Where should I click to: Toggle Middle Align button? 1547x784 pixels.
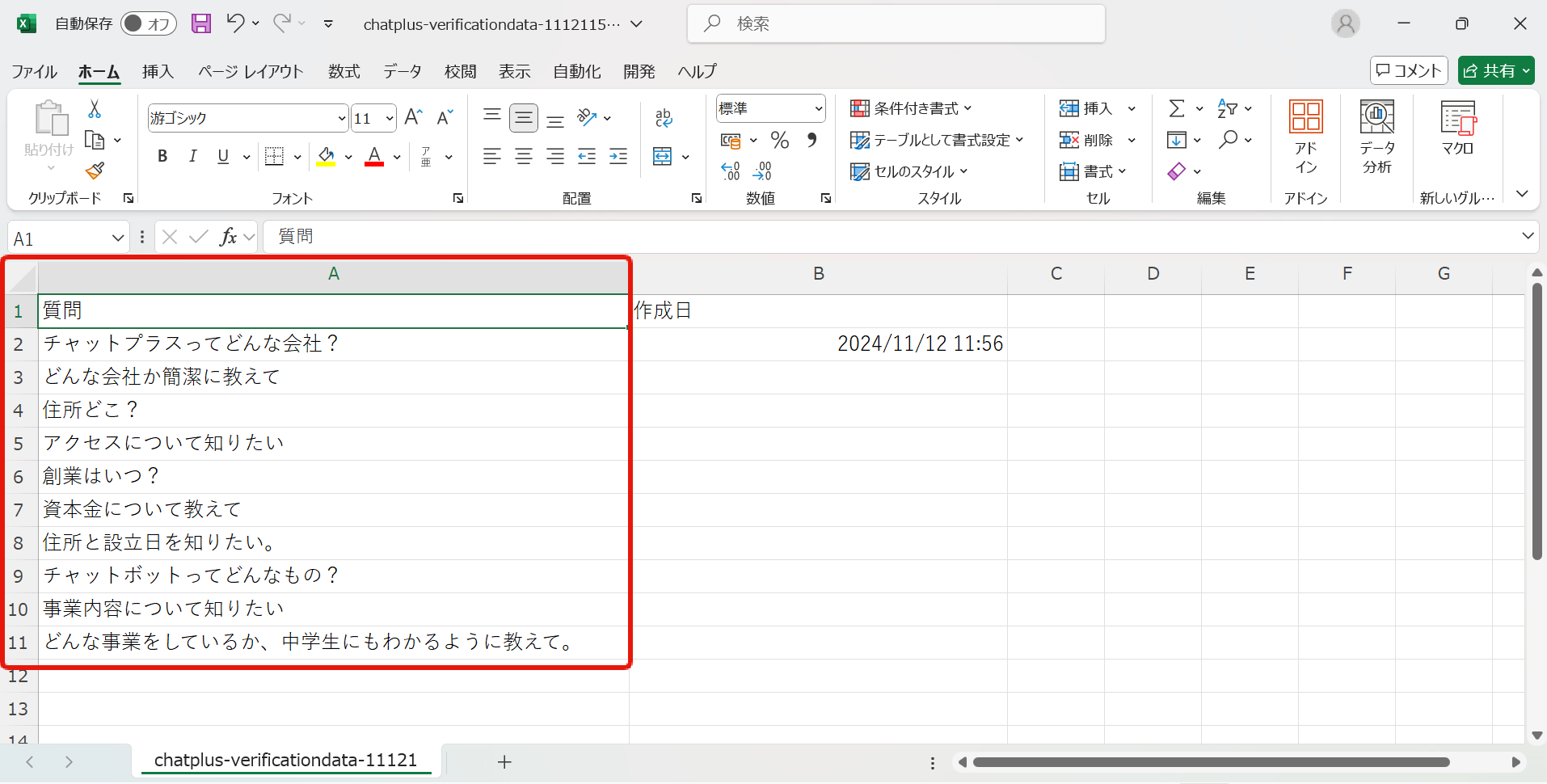click(x=524, y=118)
